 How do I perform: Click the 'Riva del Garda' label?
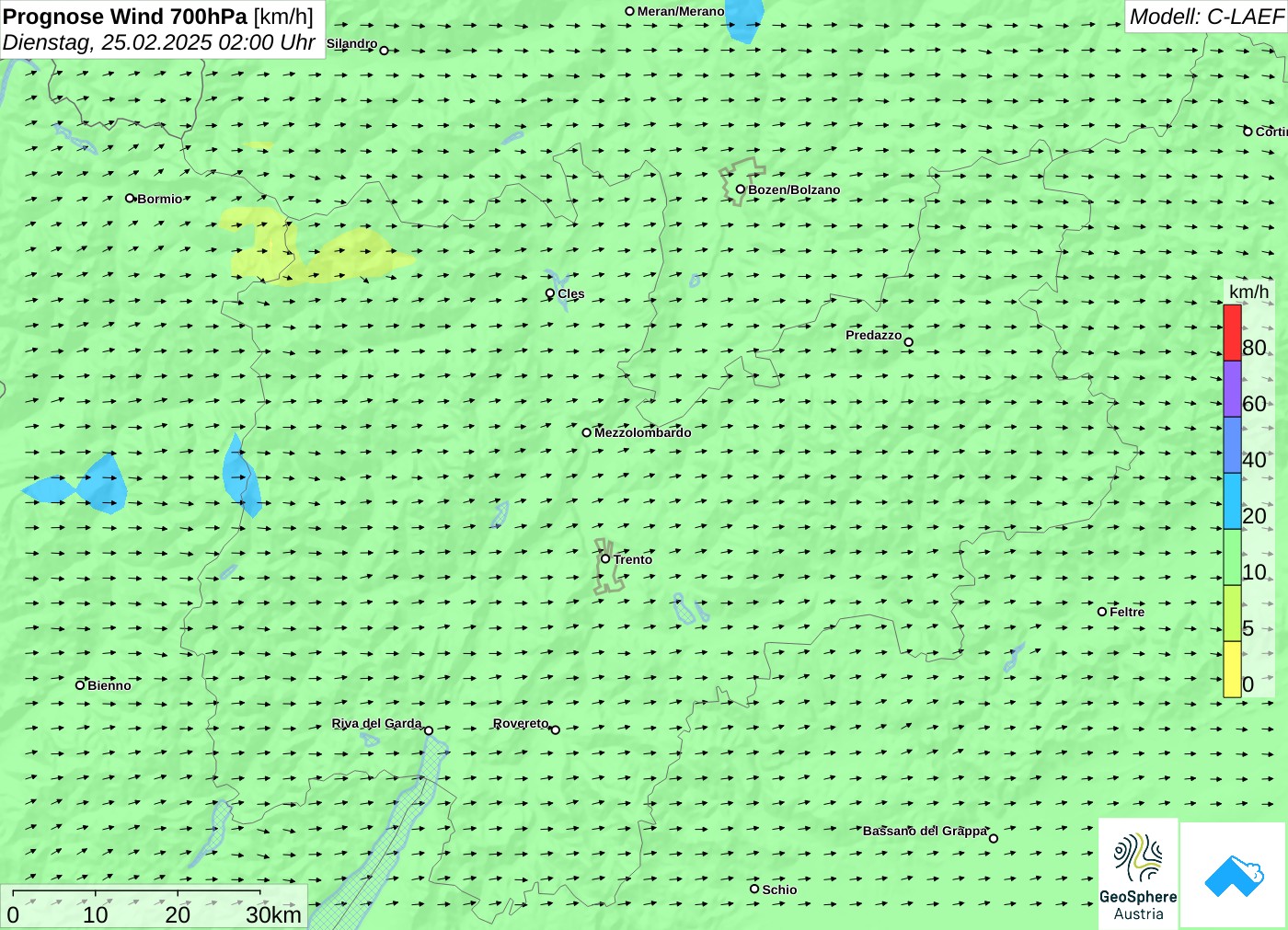click(377, 723)
